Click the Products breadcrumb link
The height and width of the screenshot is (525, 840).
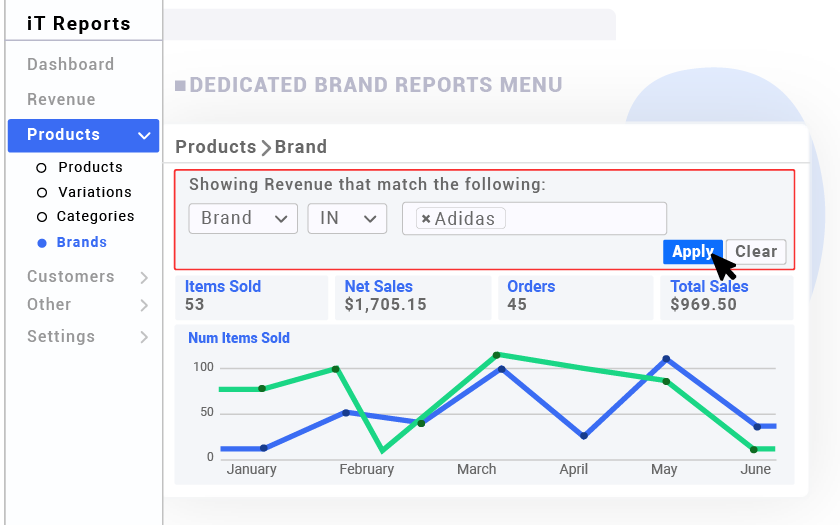(x=215, y=147)
